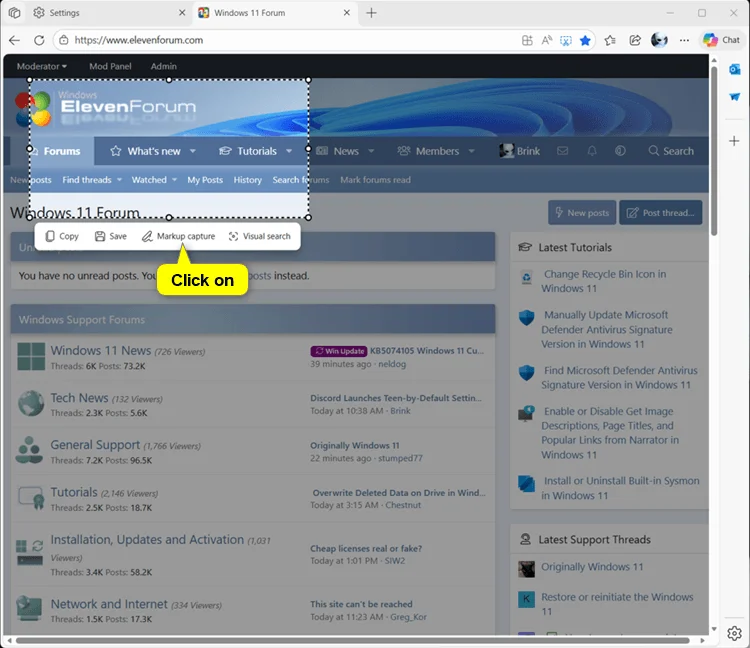This screenshot has width=750, height=648.
Task: Open forum Search
Action: [x=671, y=151]
